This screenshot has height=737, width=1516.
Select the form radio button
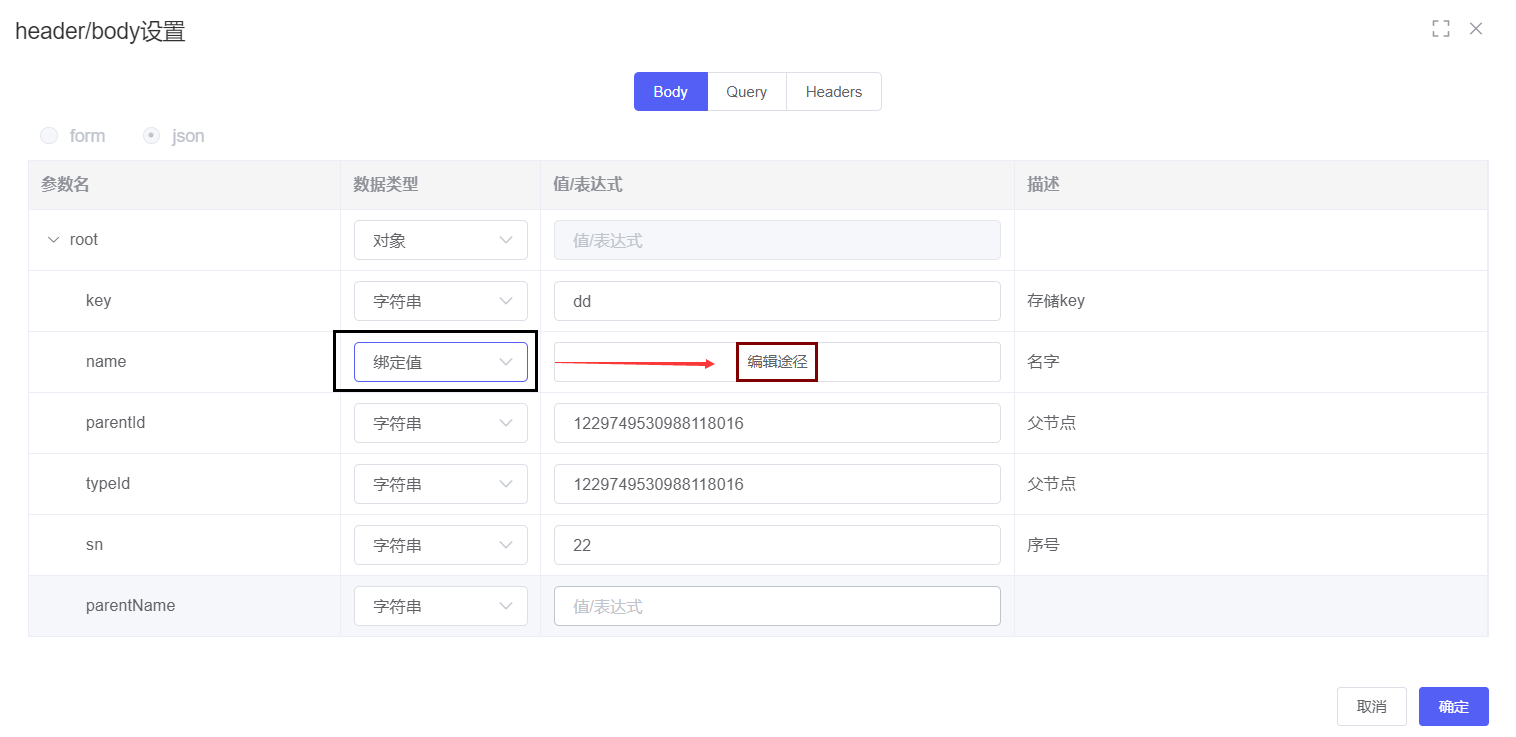49,136
